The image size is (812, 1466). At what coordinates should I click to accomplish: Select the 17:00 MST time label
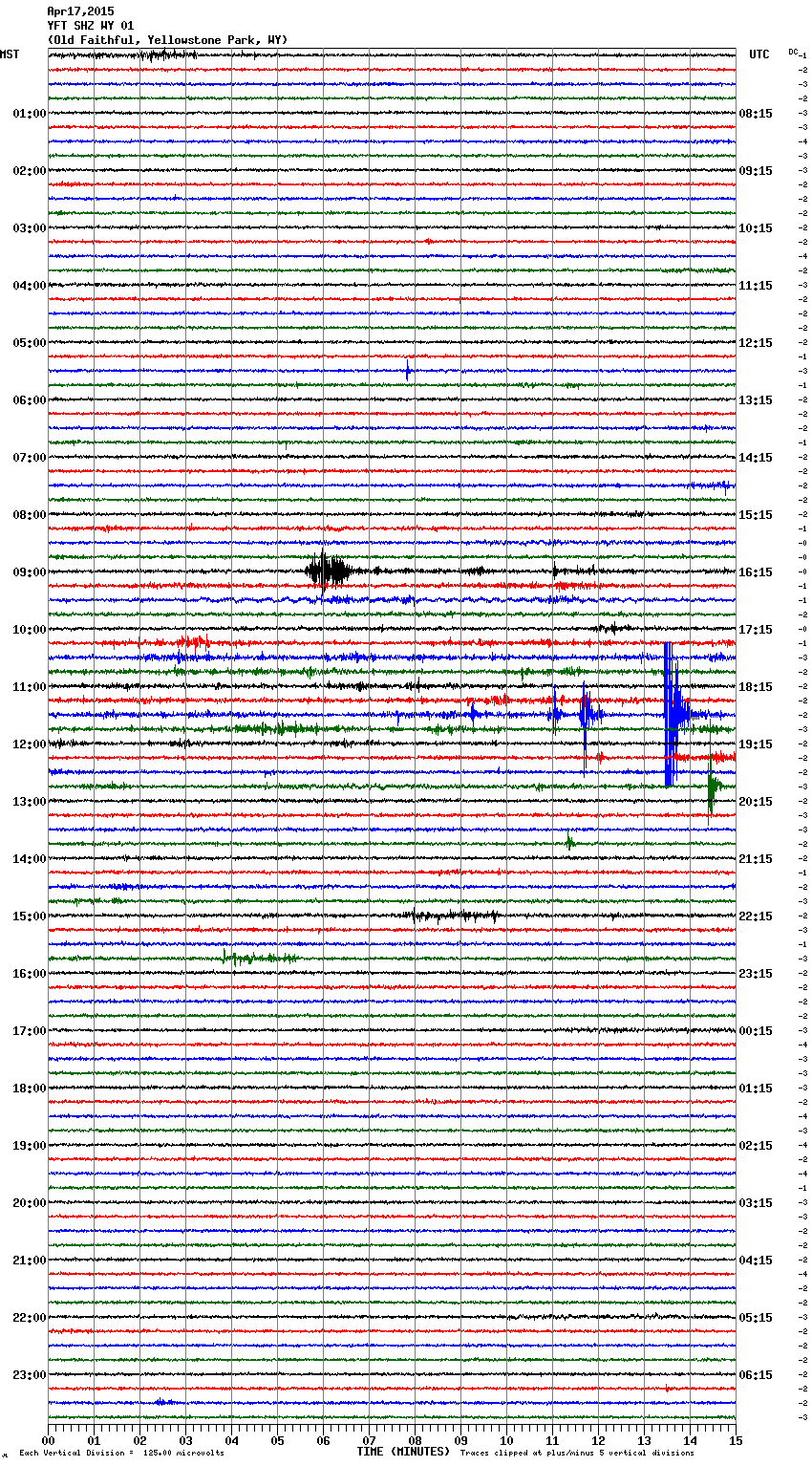(29, 1031)
